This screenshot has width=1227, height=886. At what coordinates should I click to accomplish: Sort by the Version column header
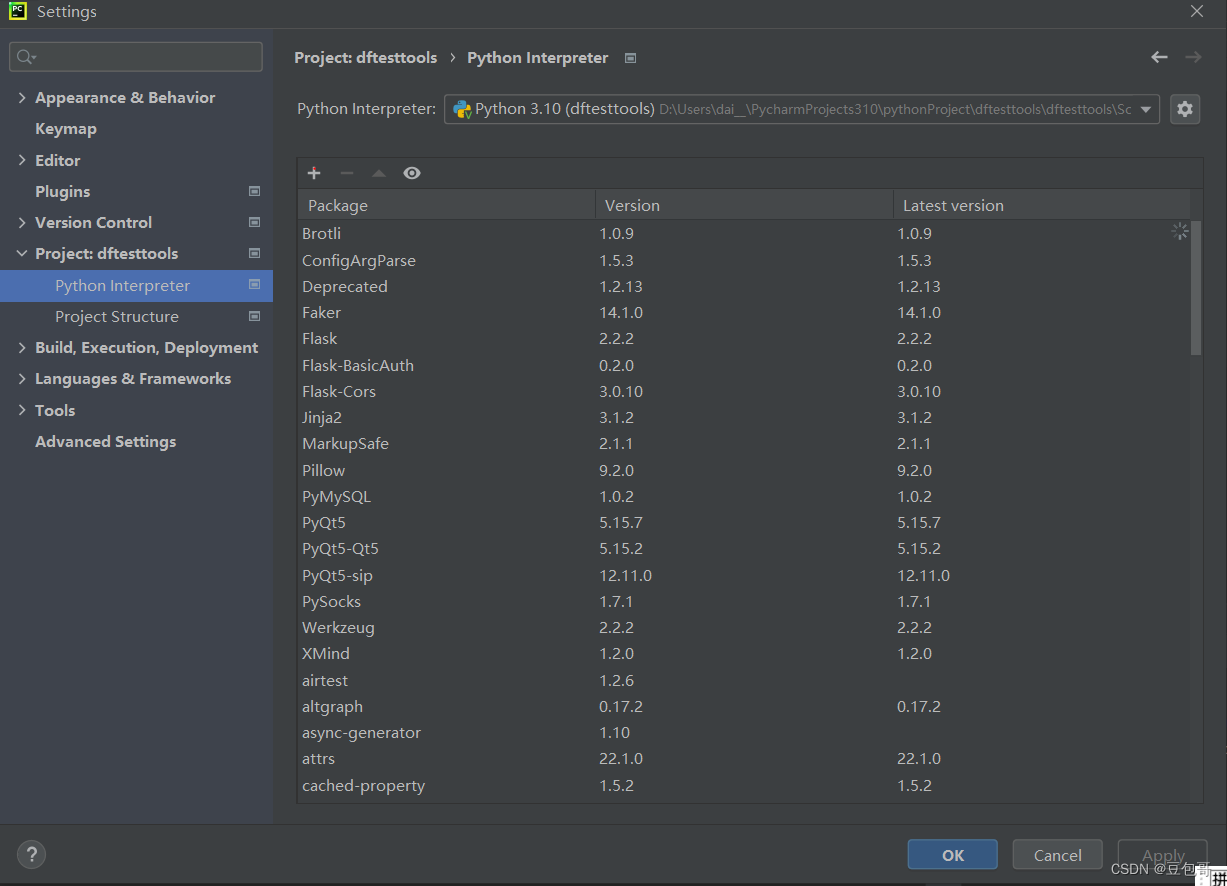click(744, 205)
